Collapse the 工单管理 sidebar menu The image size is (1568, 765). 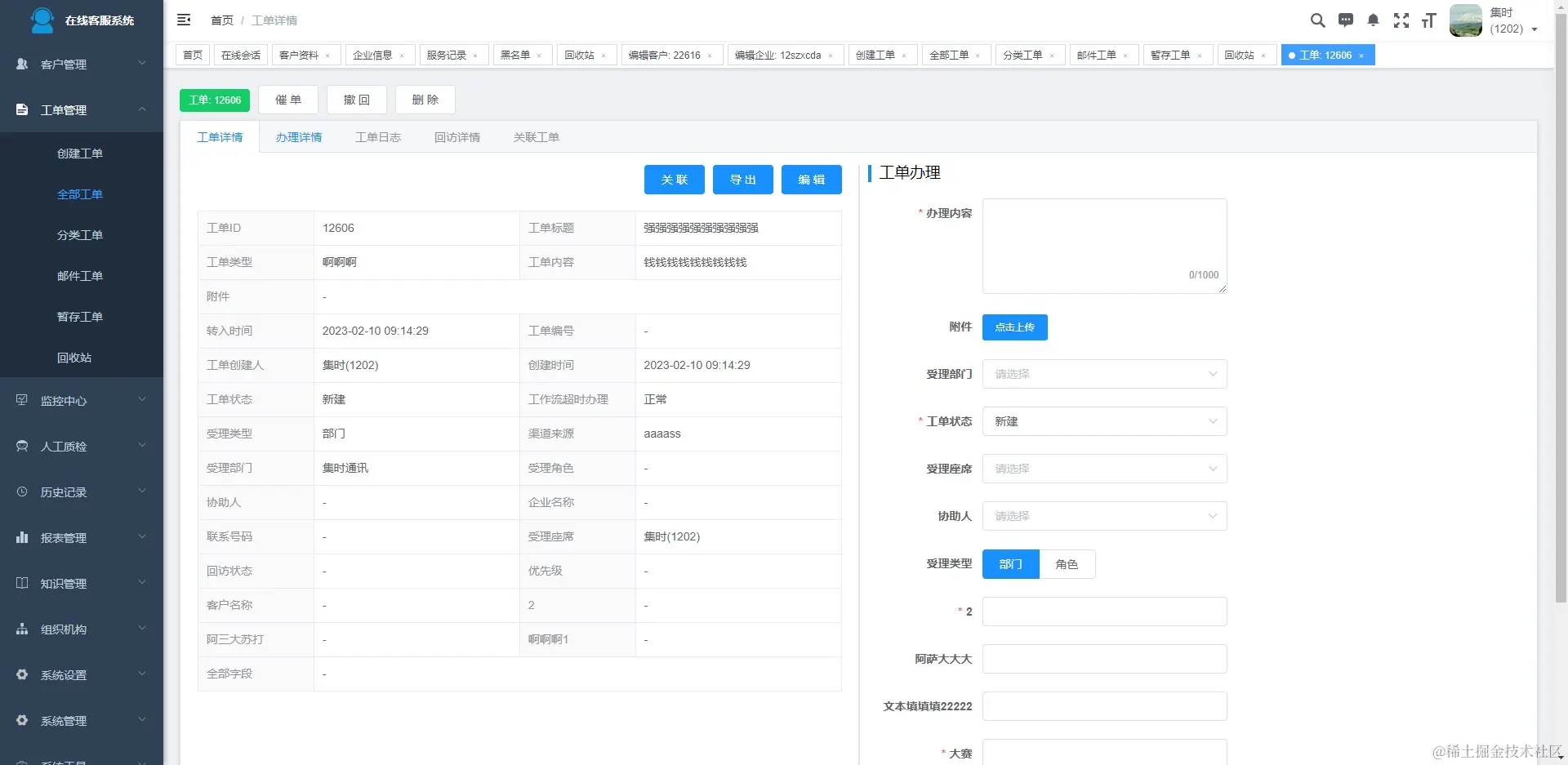142,109
